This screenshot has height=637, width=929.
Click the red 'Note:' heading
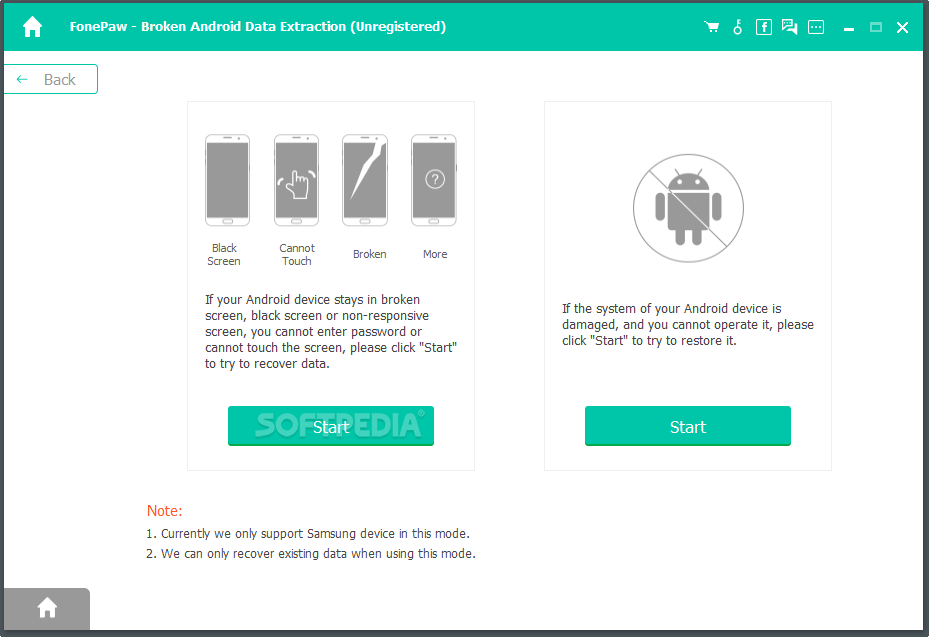(165, 511)
